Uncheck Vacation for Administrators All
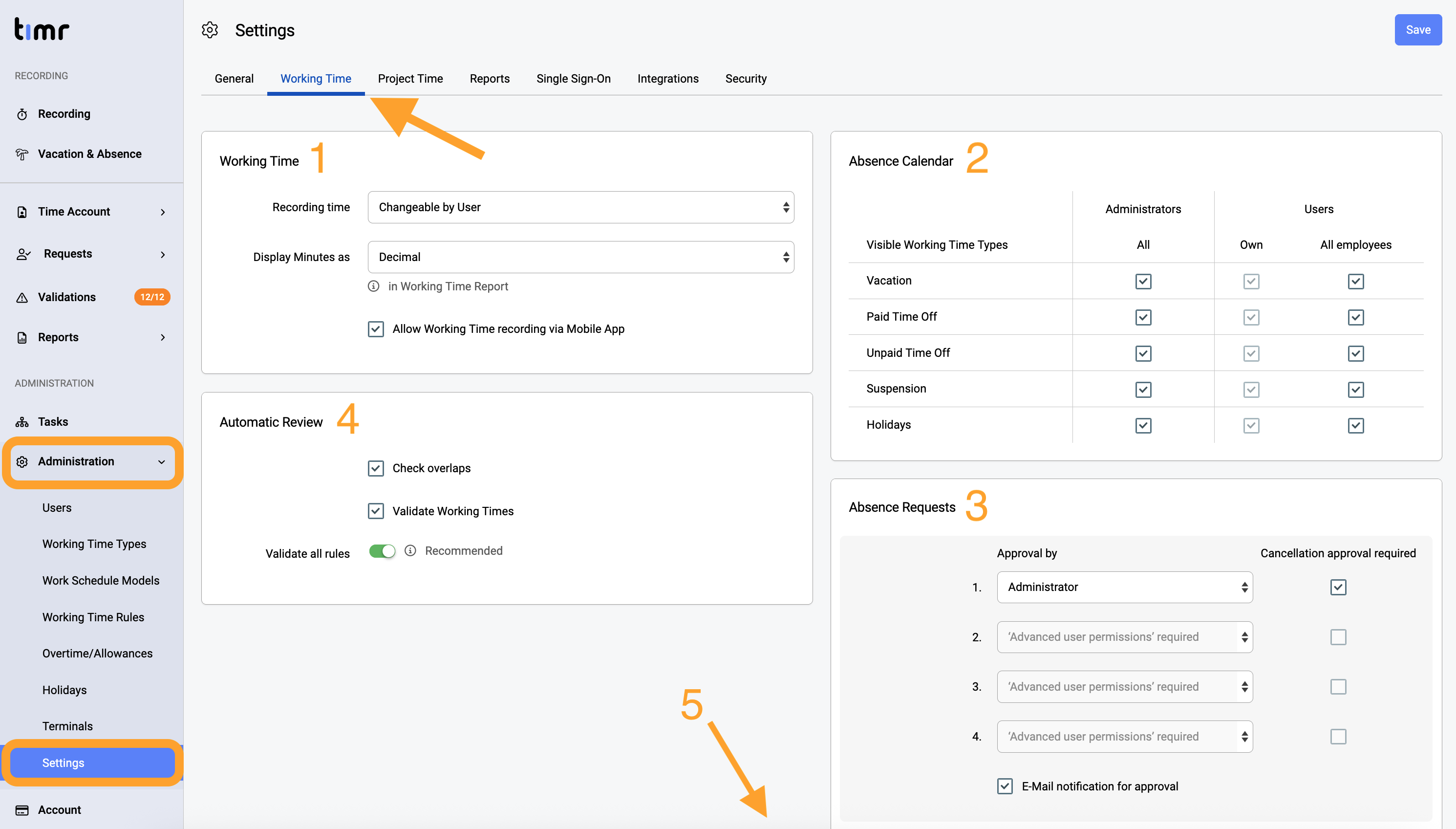1456x829 pixels. coord(1143,281)
